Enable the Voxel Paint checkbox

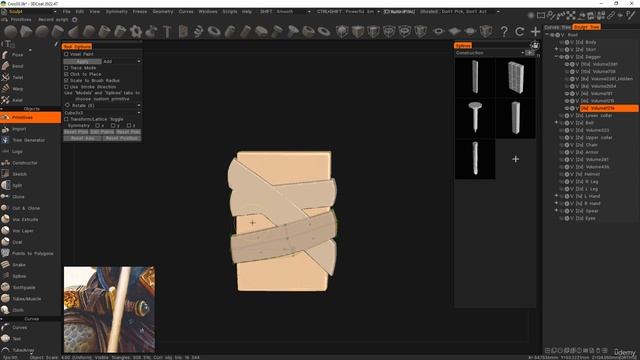pyautogui.click(x=66, y=54)
